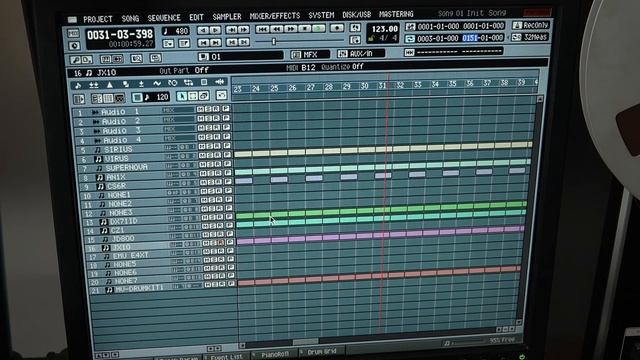Screen dimensions: 640x360
Task: Click the square icon in edit toolbar
Action: click(x=204, y=82)
